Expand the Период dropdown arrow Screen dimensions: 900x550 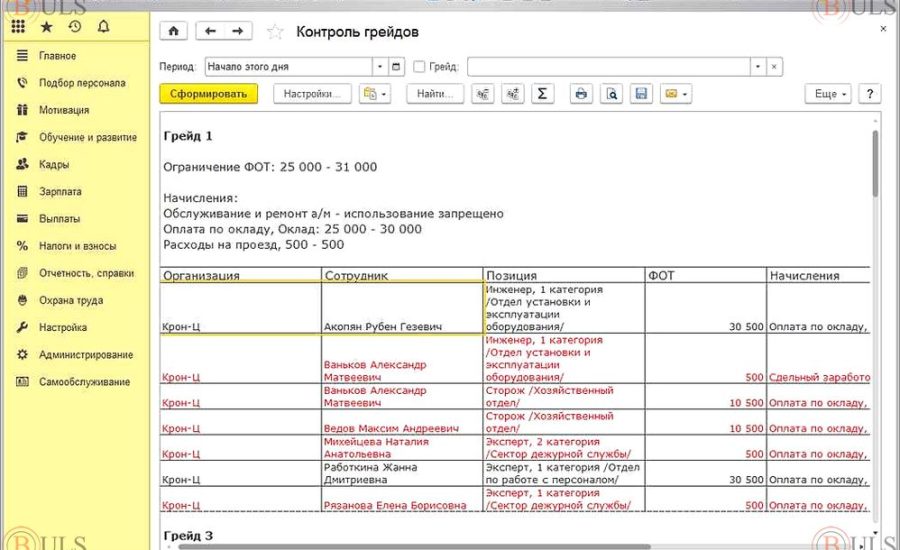379,67
